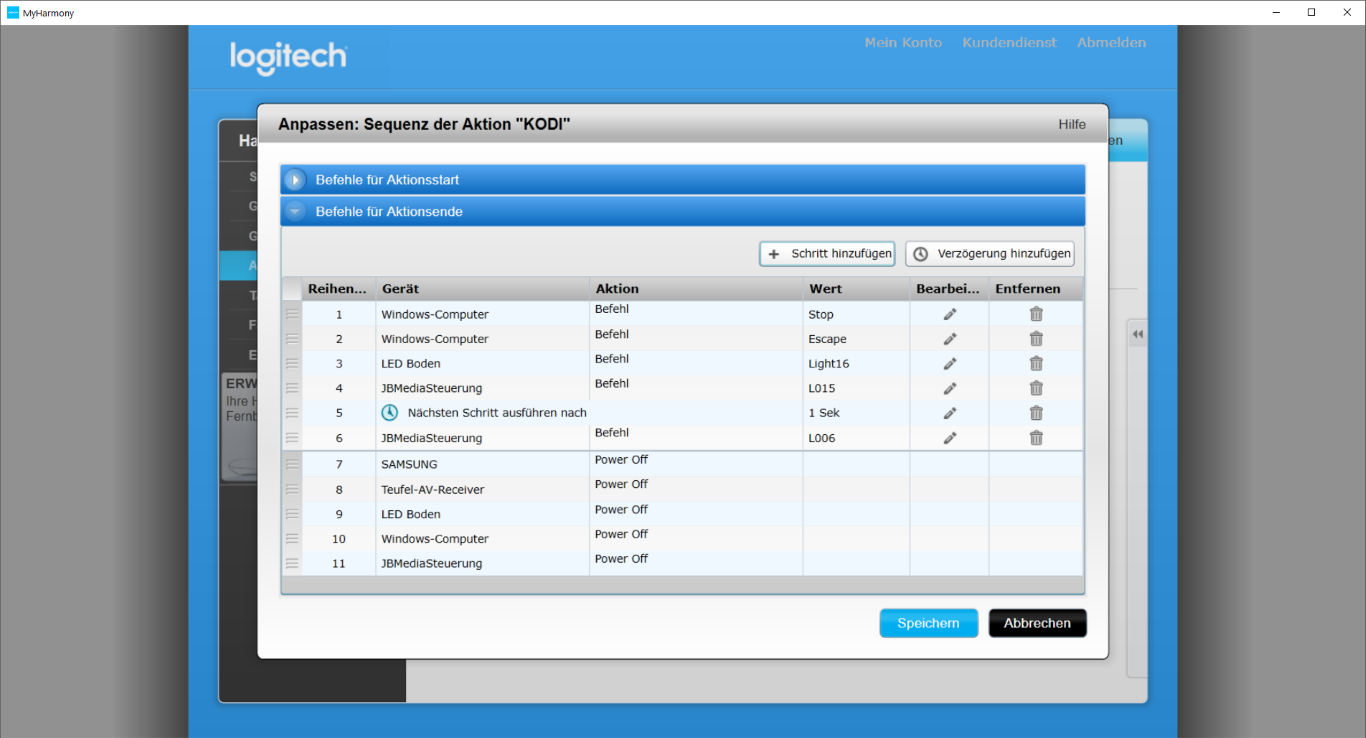
Task: Grab the drag handle of Teufel-AV-Receiver row
Action: tap(292, 489)
